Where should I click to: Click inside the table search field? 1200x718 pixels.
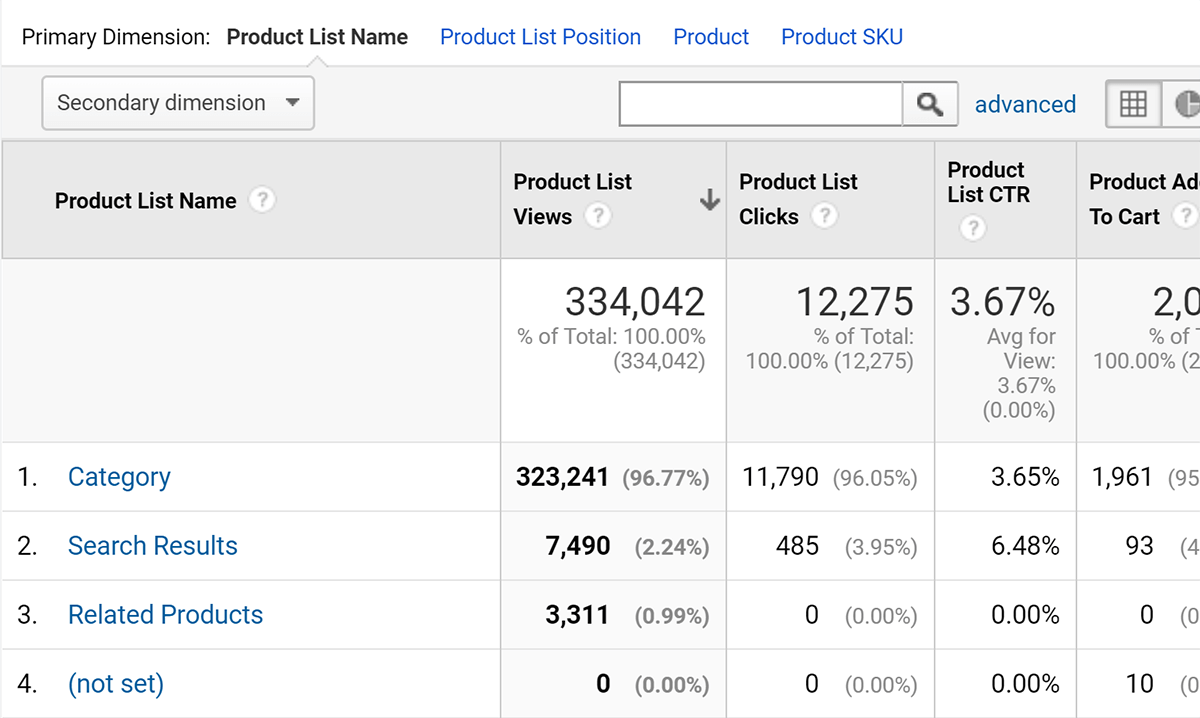point(761,104)
